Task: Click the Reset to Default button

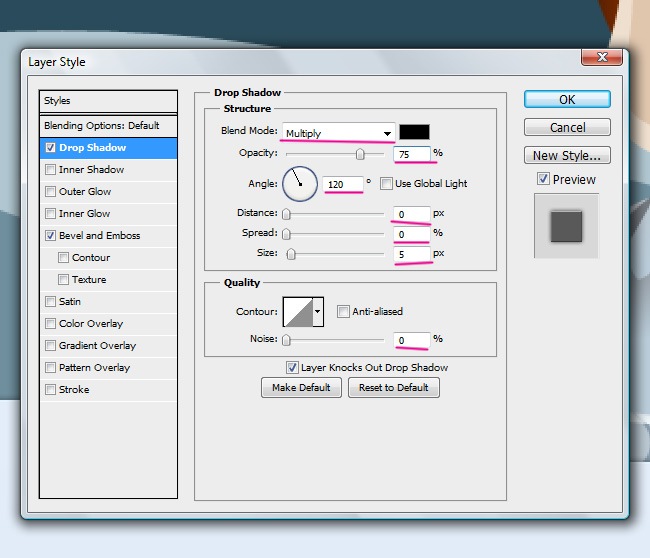Action: pos(393,388)
